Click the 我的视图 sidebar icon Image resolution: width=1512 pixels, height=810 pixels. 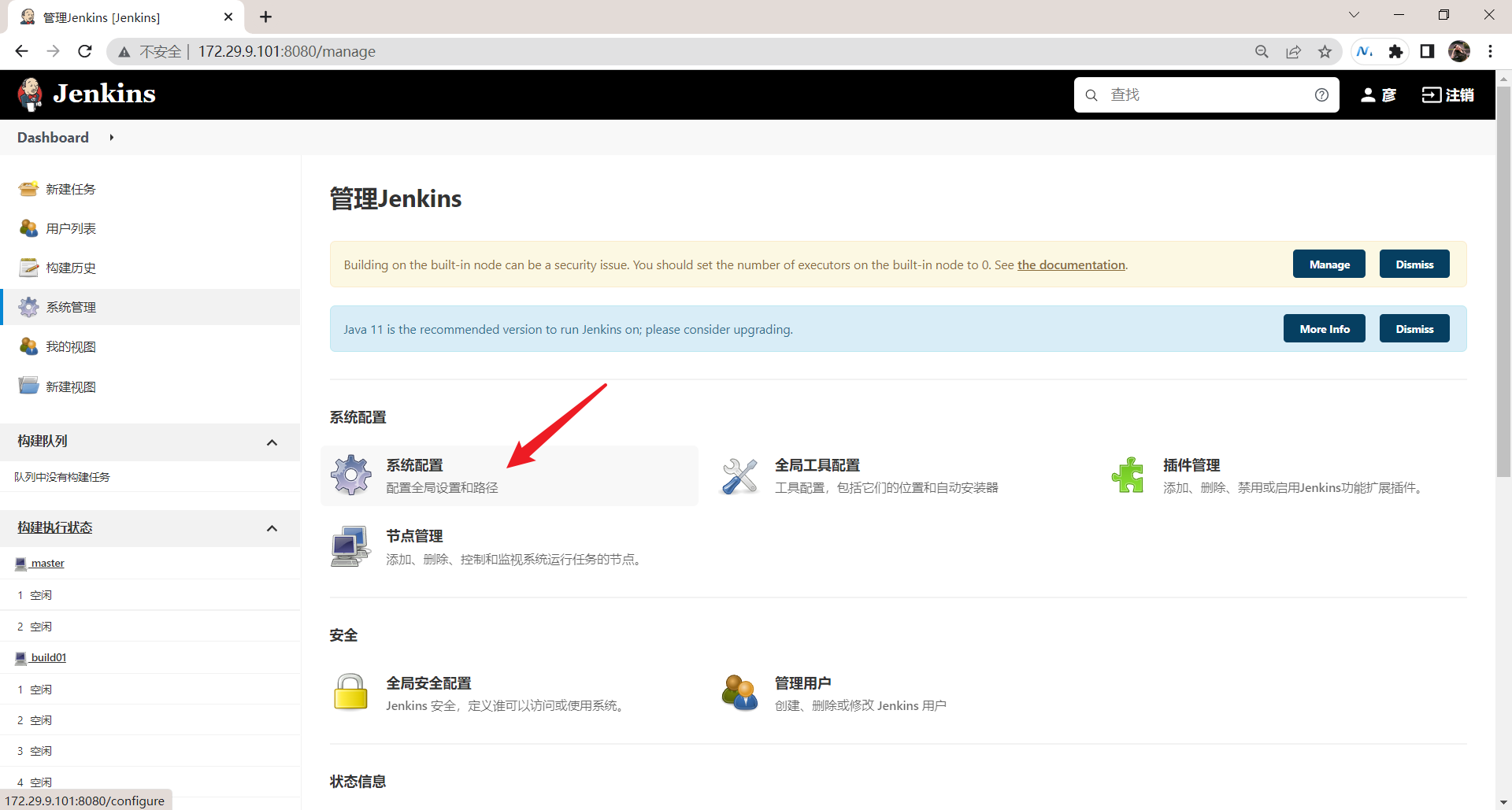(x=28, y=346)
